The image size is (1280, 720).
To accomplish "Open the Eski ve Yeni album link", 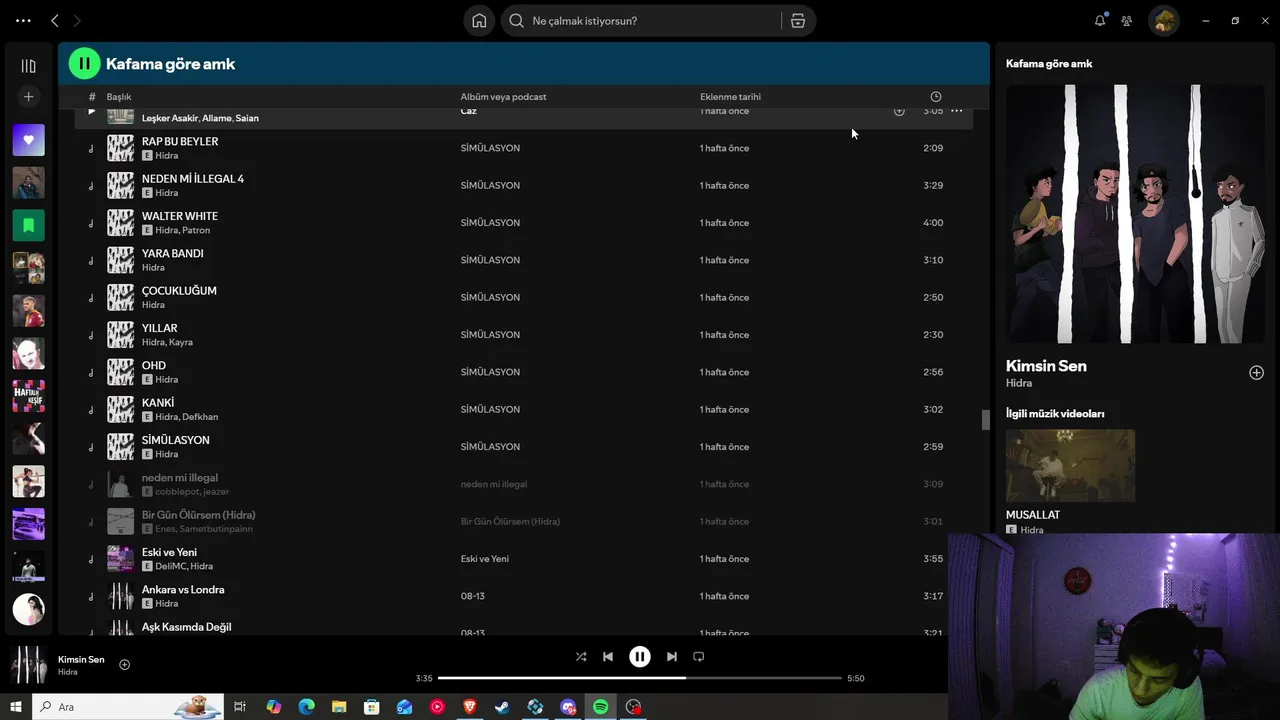I will (x=485, y=559).
